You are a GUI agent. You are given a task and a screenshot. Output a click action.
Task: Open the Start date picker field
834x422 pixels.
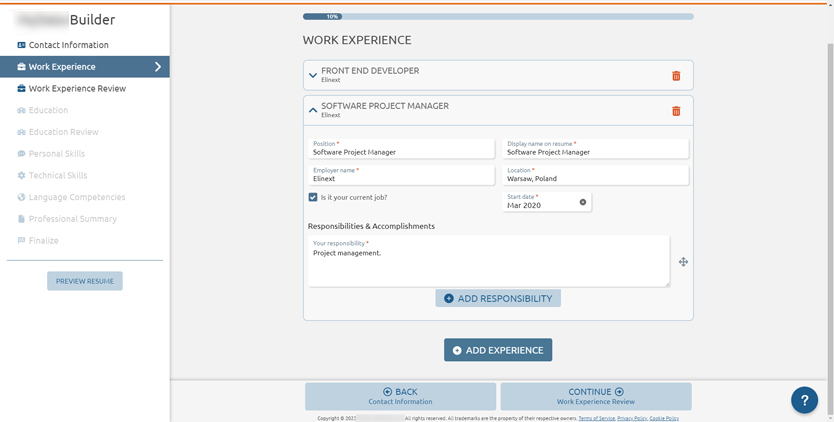coord(540,204)
